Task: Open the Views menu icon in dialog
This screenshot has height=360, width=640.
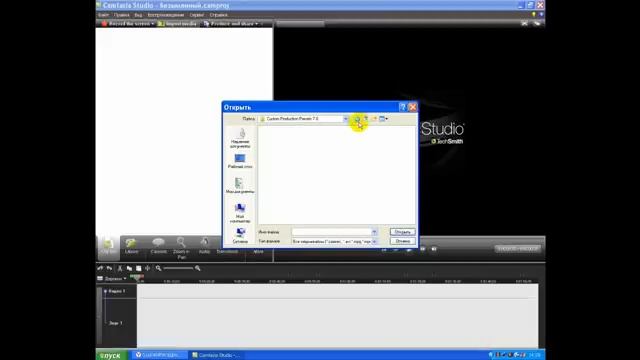Action: (x=383, y=119)
